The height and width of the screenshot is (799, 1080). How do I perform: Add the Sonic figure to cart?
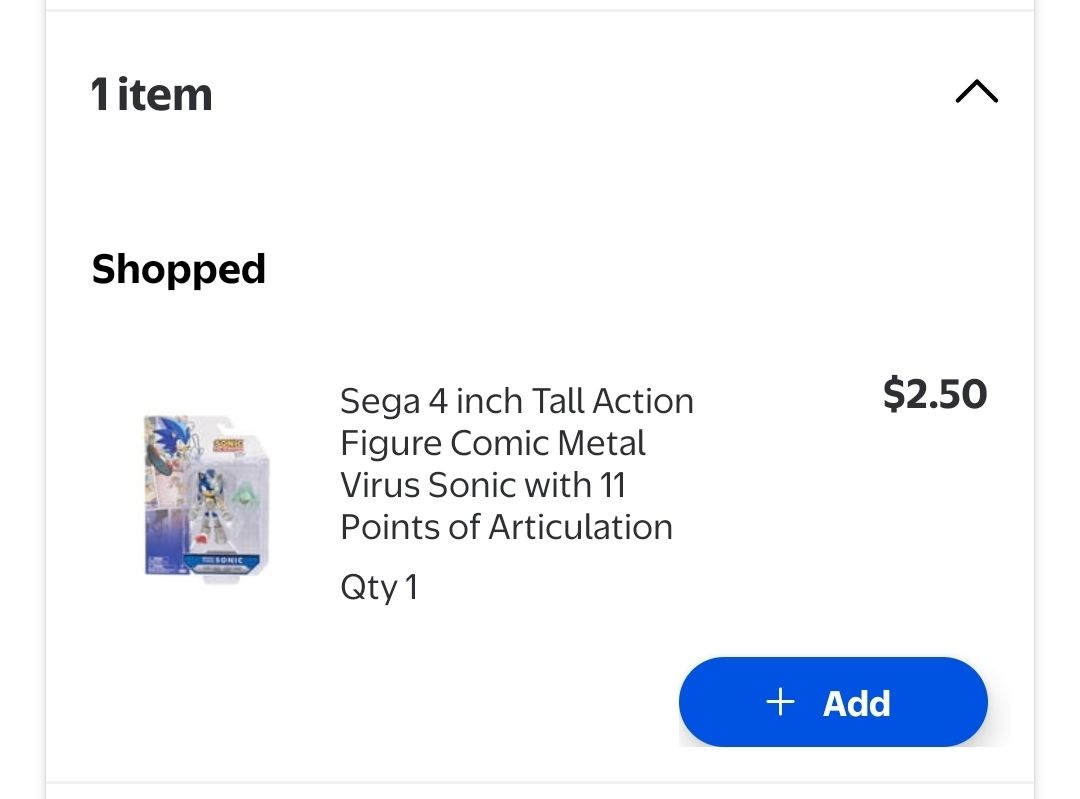pos(832,702)
